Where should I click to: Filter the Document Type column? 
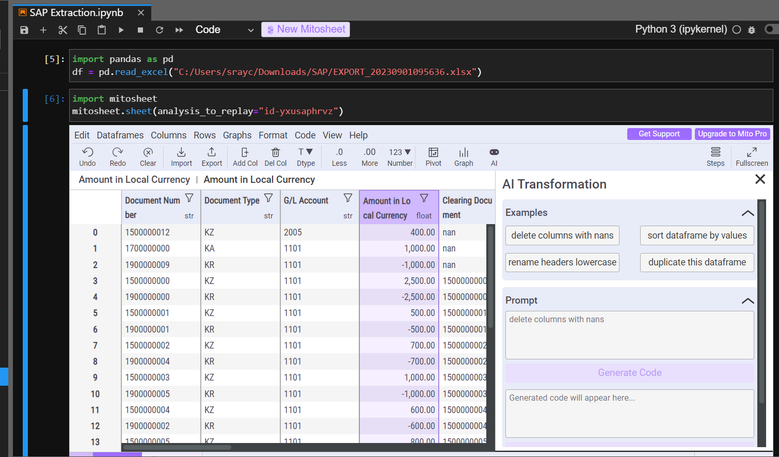269,199
